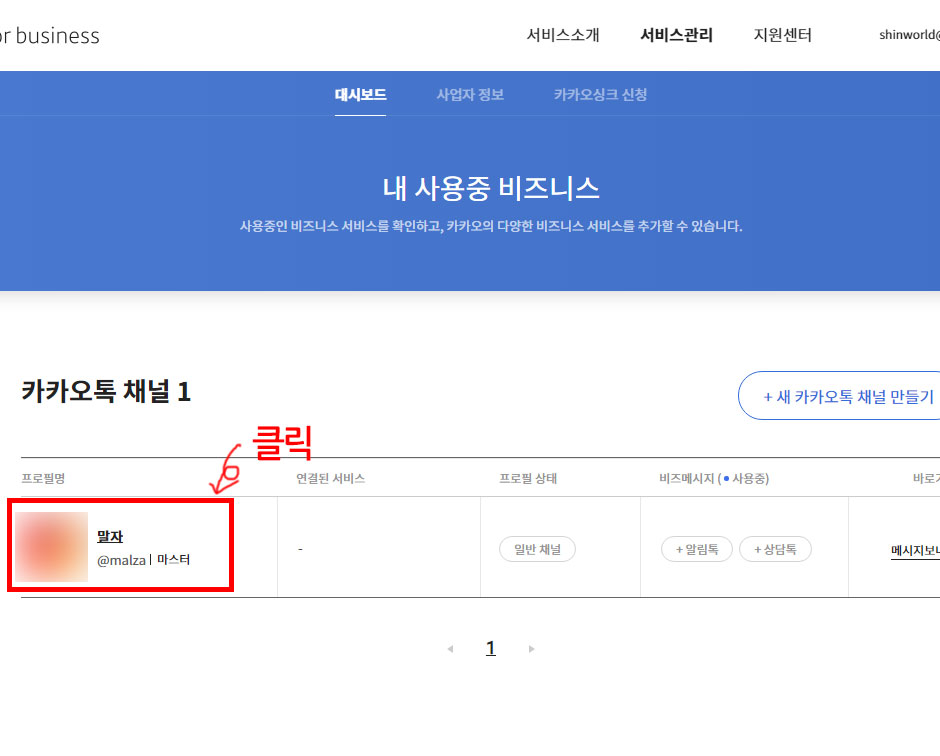Click the 카카오톡 채널 1 heading
This screenshot has width=940, height=756.
(106, 391)
